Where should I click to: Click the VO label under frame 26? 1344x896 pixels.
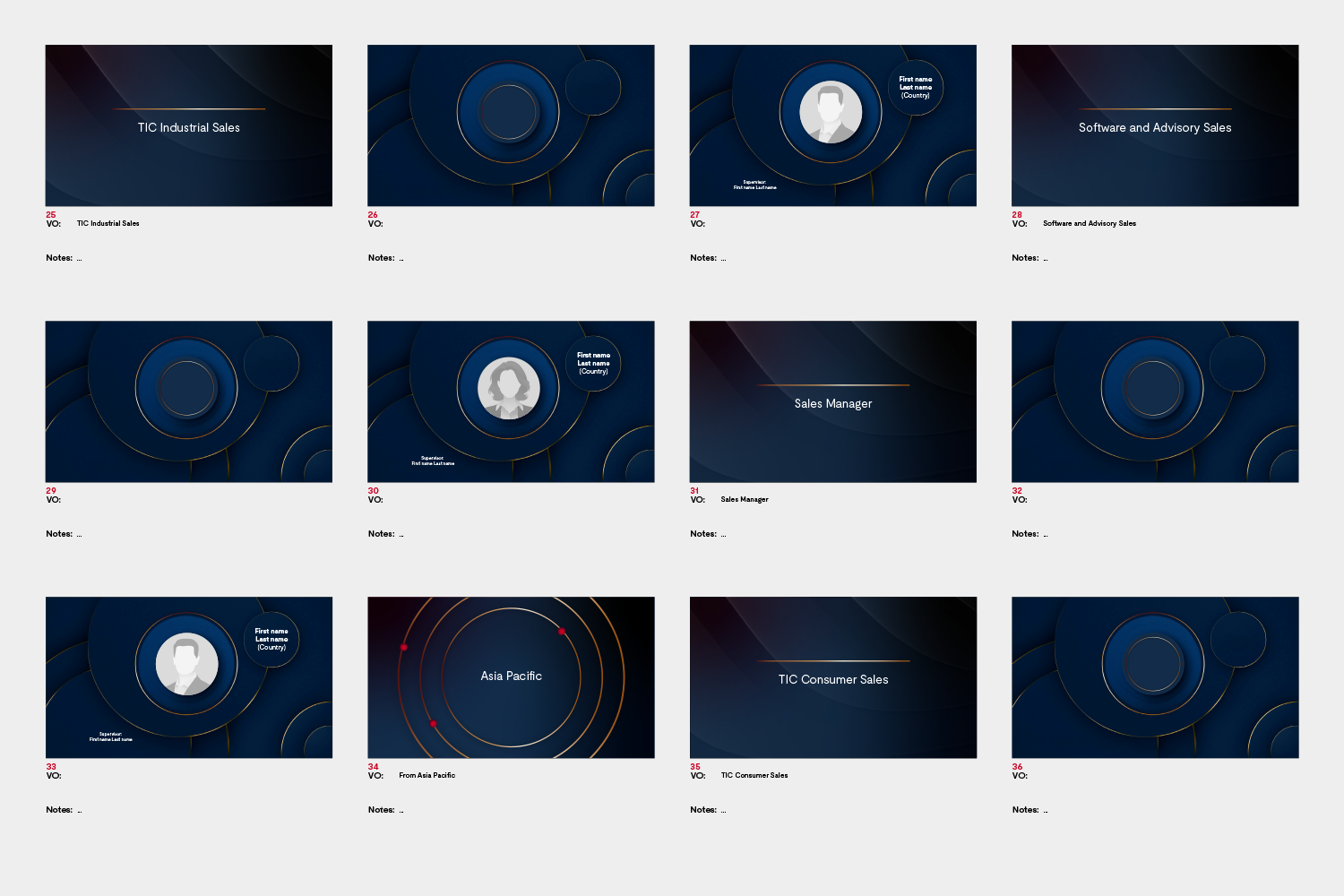pyautogui.click(x=375, y=224)
